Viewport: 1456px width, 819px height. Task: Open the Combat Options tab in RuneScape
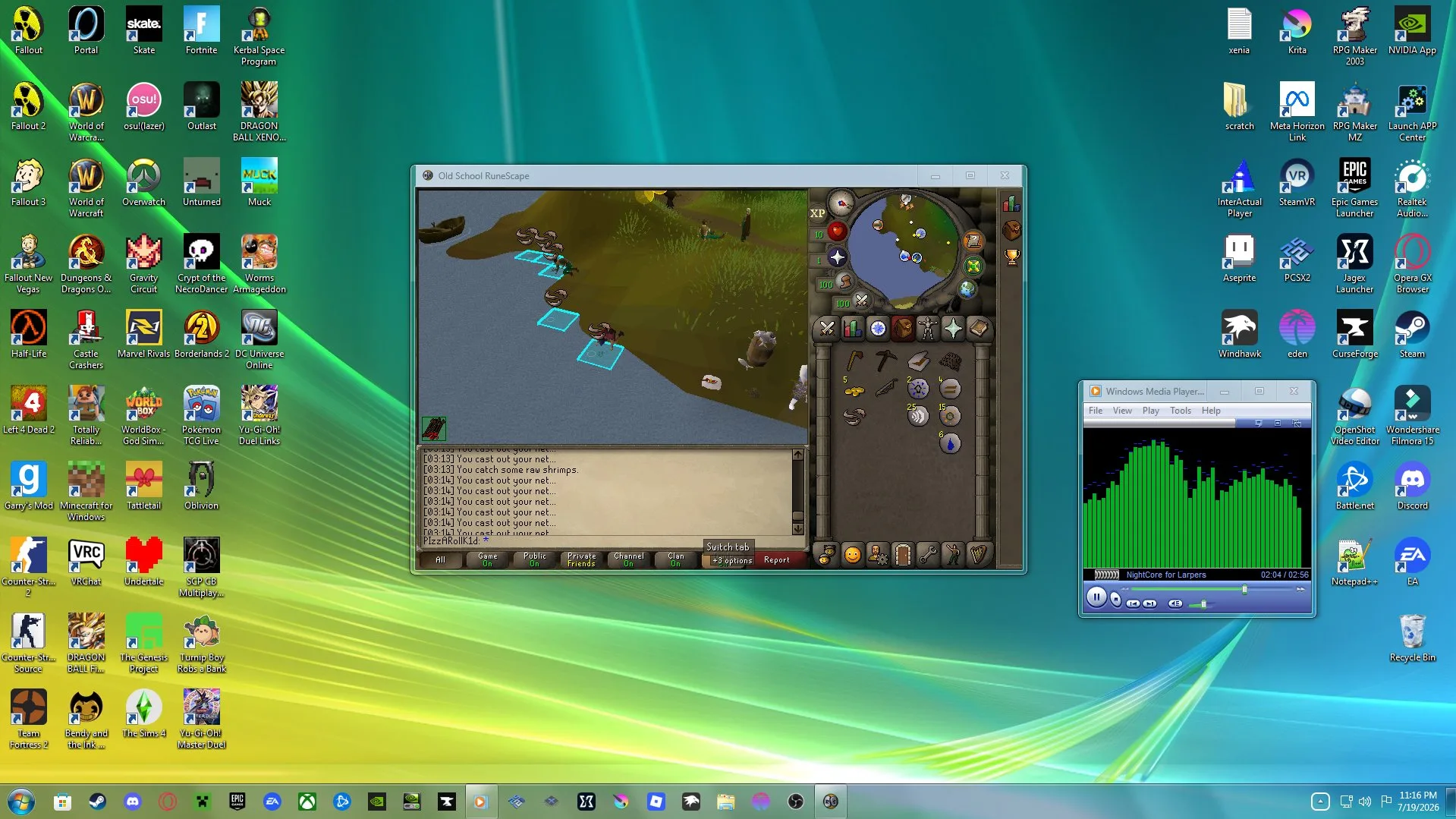click(x=827, y=329)
